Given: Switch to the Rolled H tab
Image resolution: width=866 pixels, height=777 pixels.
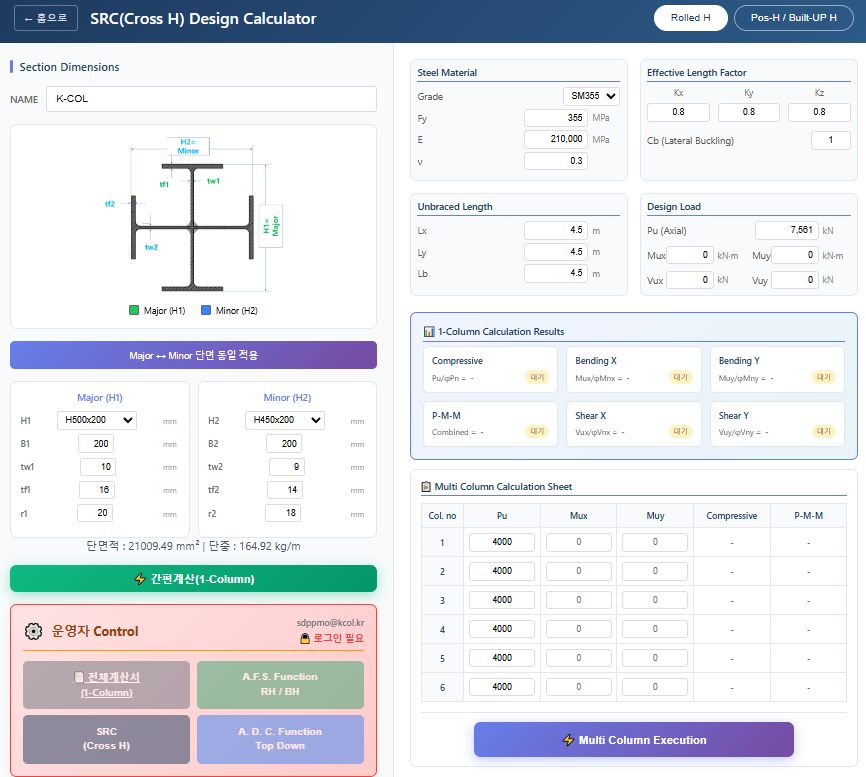Looking at the screenshot, I should click(x=690, y=18).
